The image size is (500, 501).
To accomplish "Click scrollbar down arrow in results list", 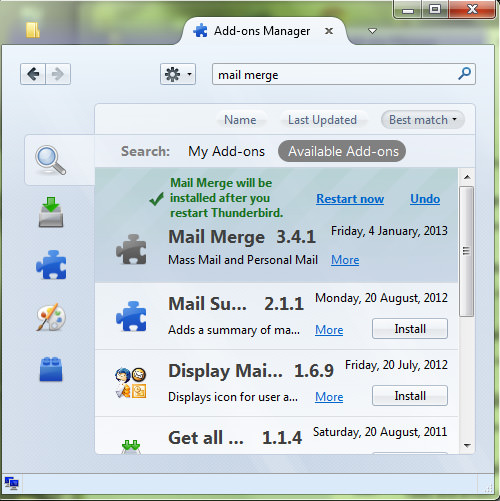I will point(467,445).
